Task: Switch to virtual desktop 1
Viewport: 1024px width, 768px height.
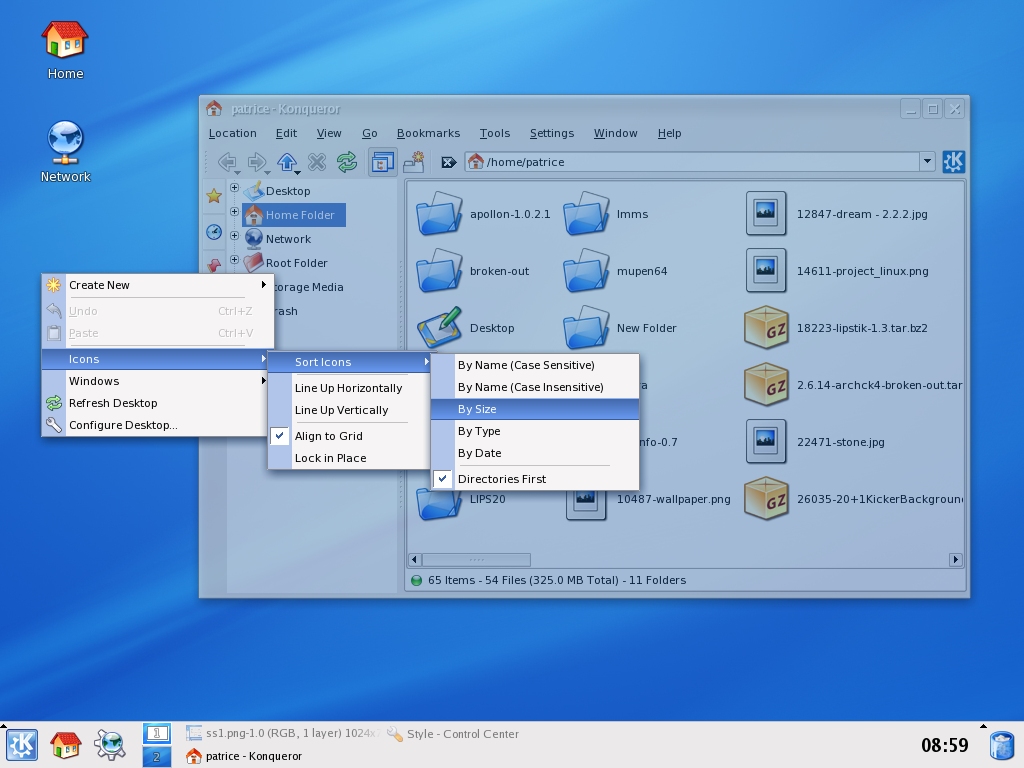Action: [x=157, y=733]
